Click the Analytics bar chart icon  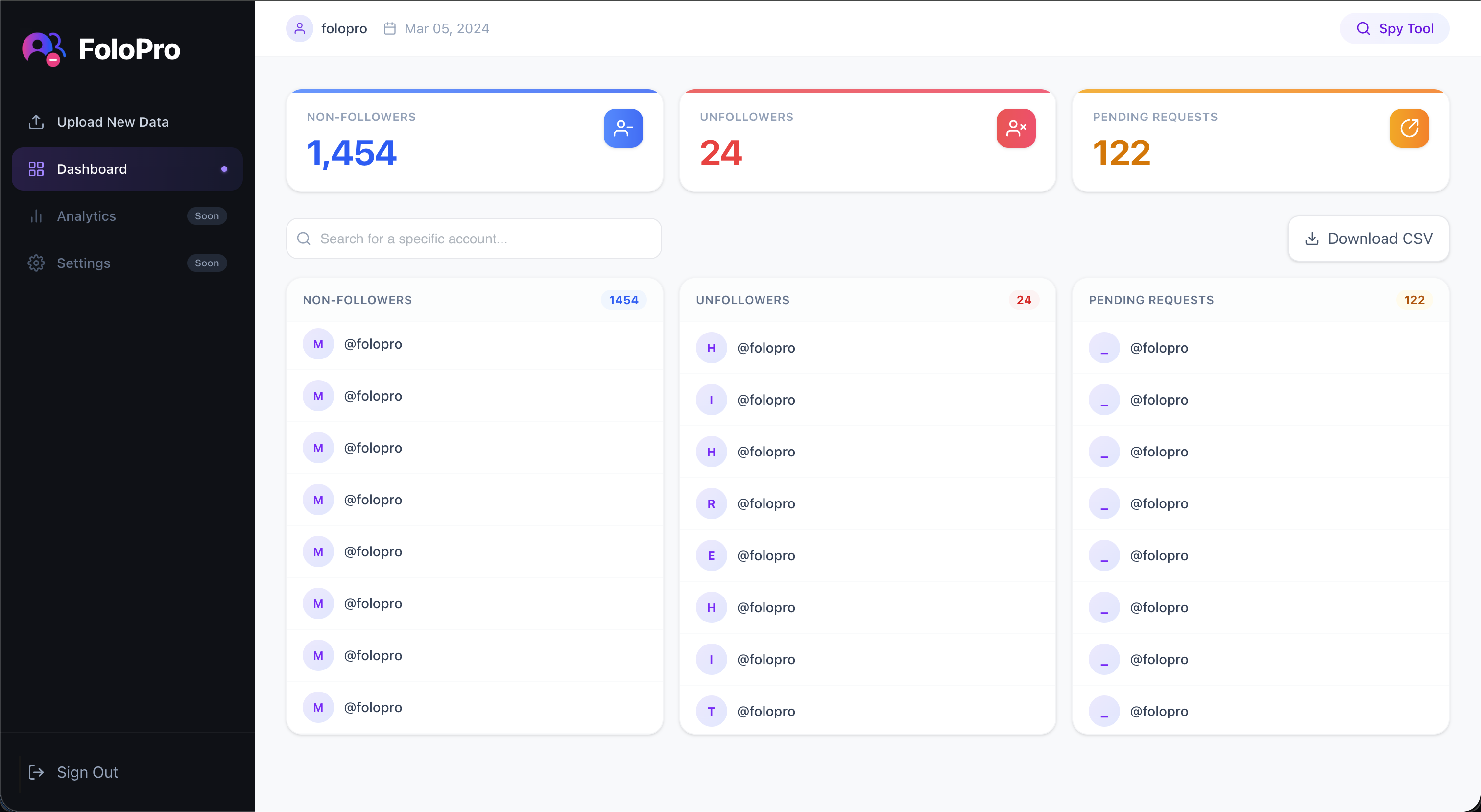(36, 216)
